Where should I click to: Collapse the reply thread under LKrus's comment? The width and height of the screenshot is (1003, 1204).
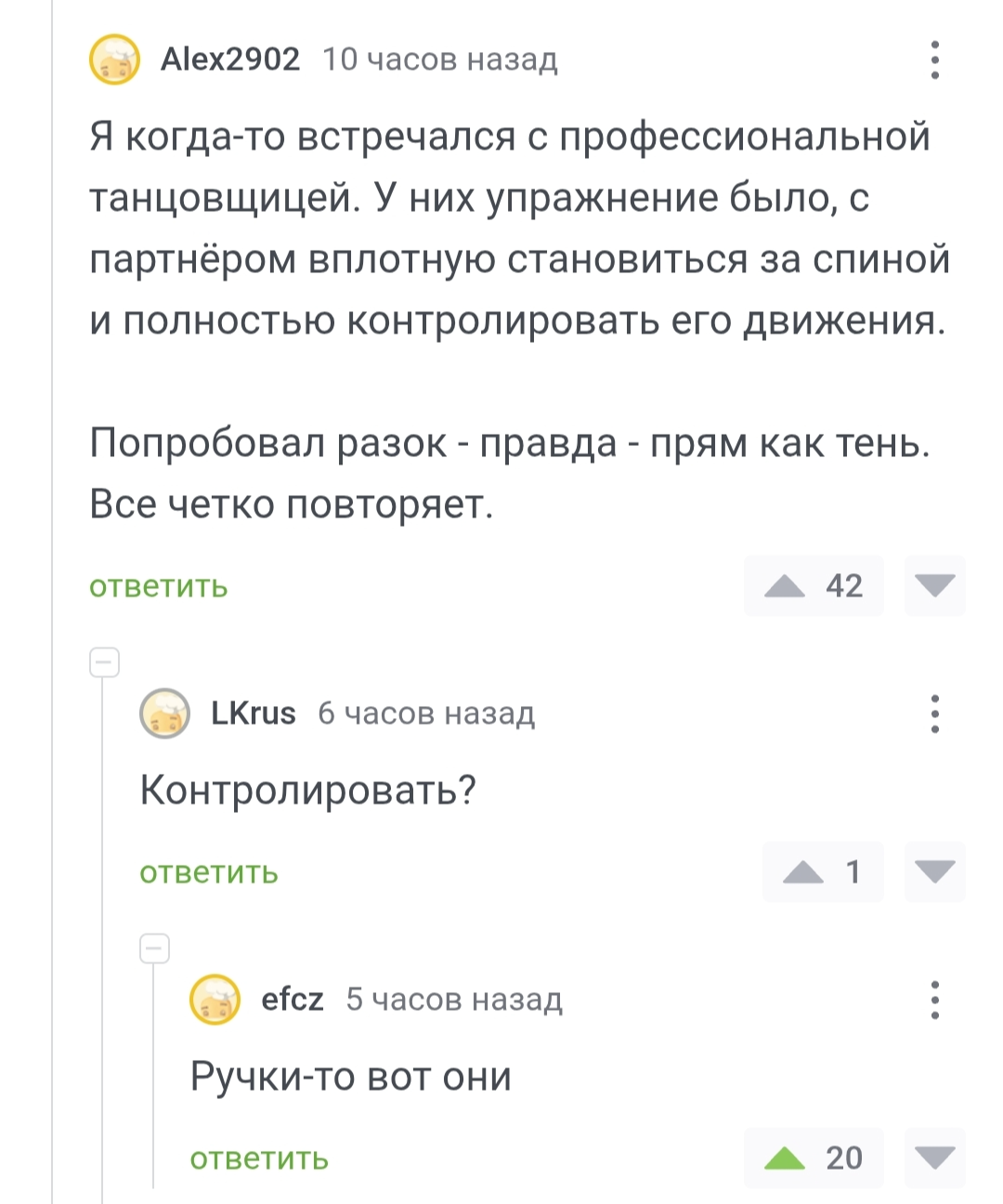point(154,949)
